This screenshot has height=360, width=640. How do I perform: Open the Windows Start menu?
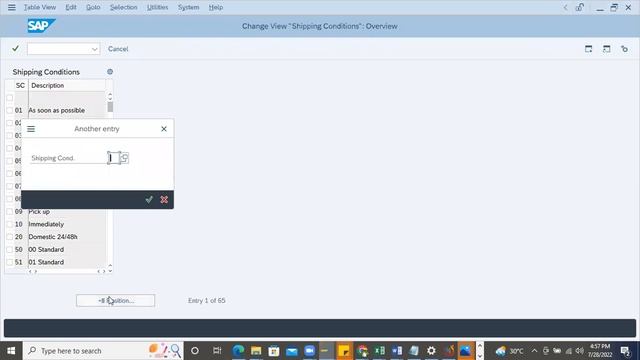click(x=11, y=351)
